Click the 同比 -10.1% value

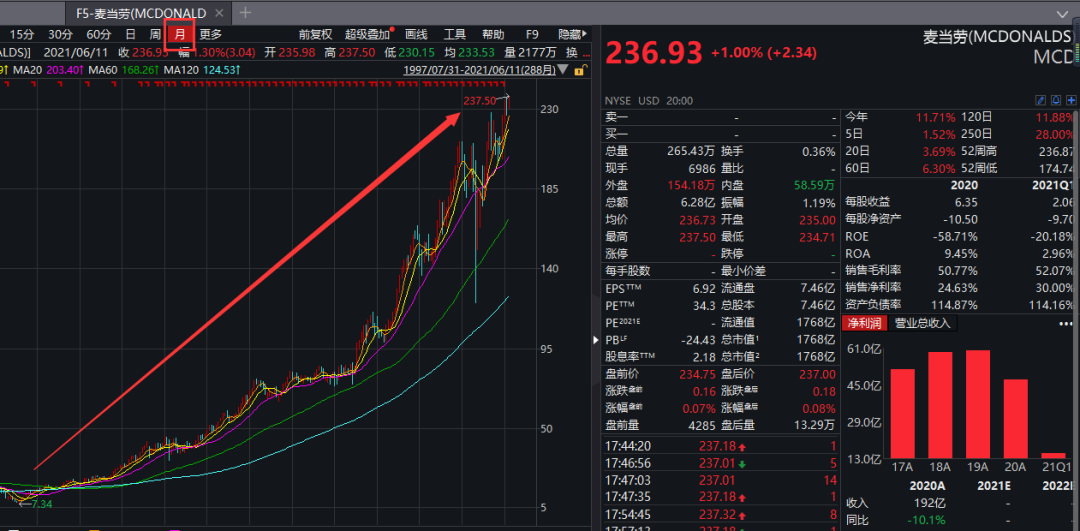(x=926, y=519)
